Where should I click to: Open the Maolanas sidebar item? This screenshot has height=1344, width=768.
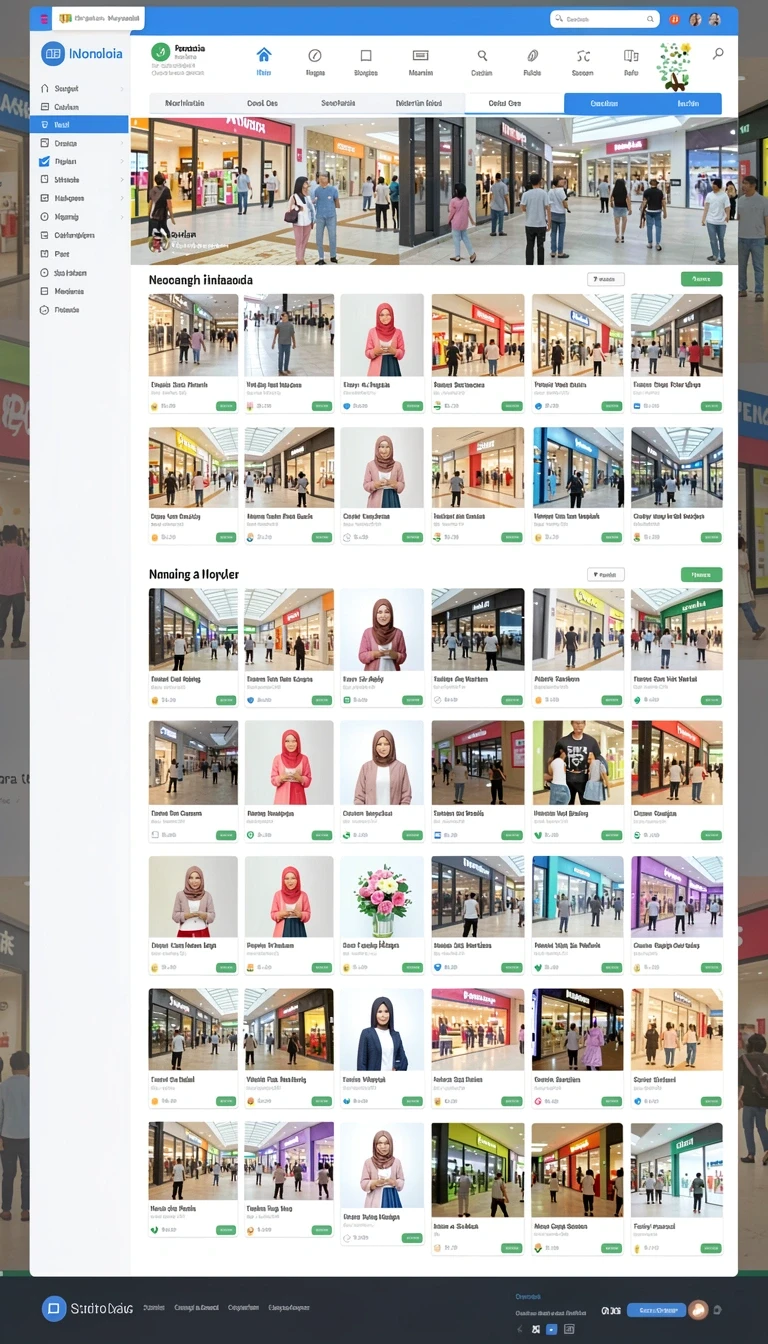(79, 291)
